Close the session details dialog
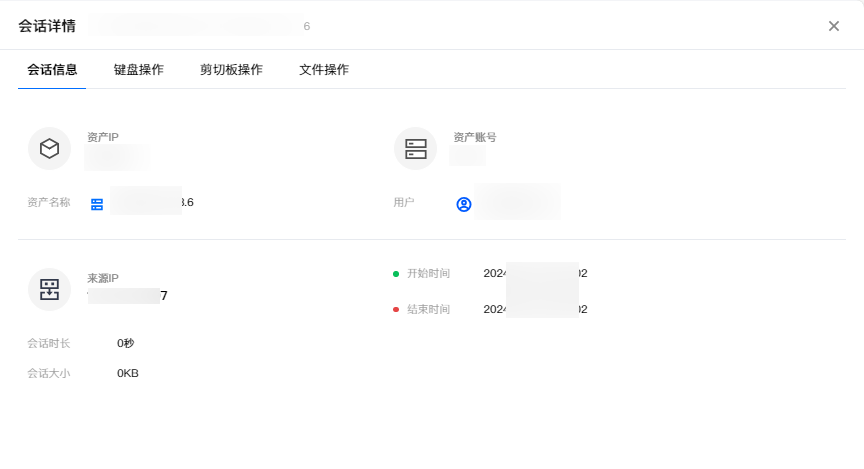864x469 pixels. coord(833,26)
